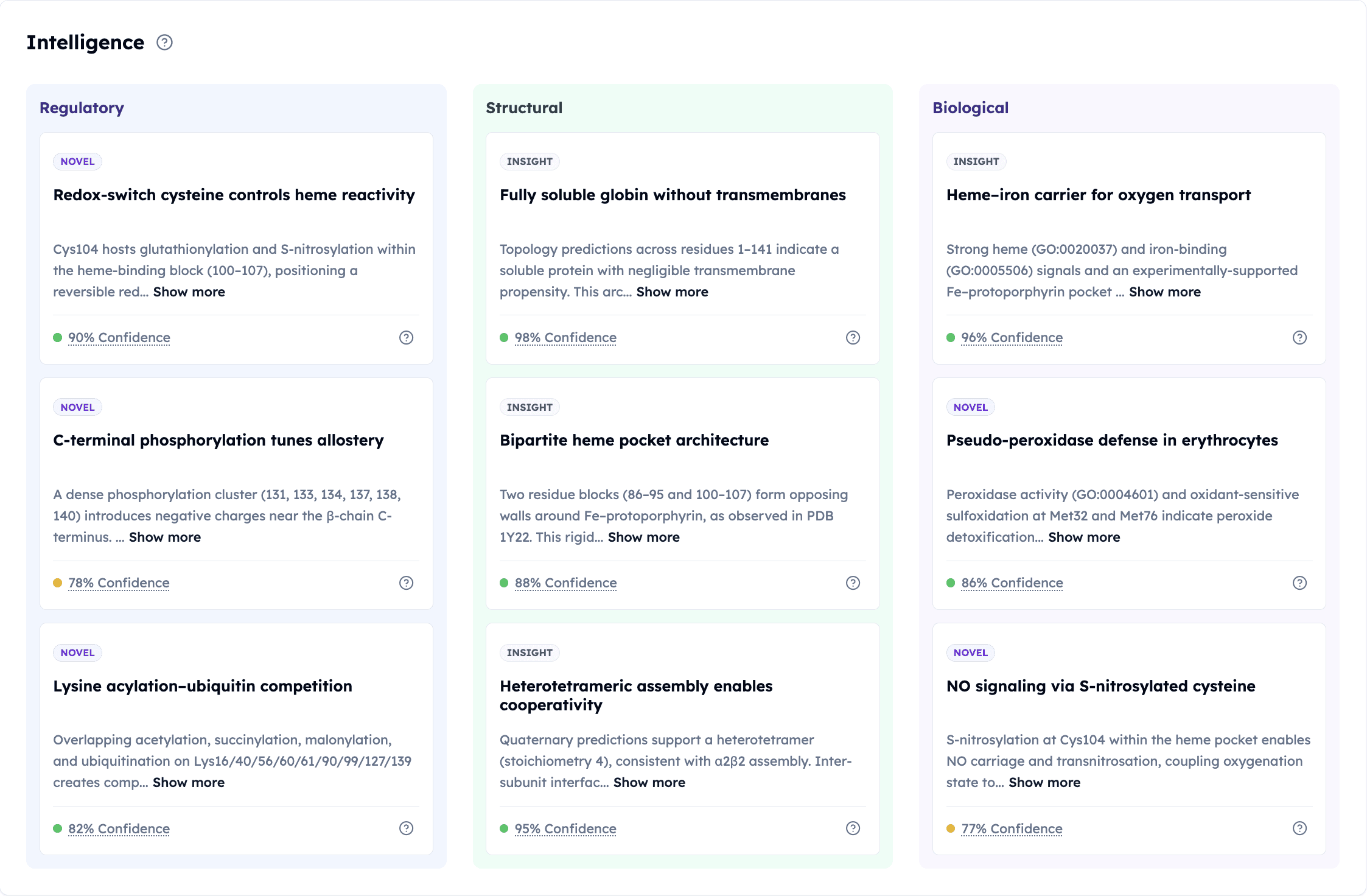Open help icon on Heme–iron carrier card
Image resolution: width=1367 pixels, height=896 pixels.
tap(1299, 338)
